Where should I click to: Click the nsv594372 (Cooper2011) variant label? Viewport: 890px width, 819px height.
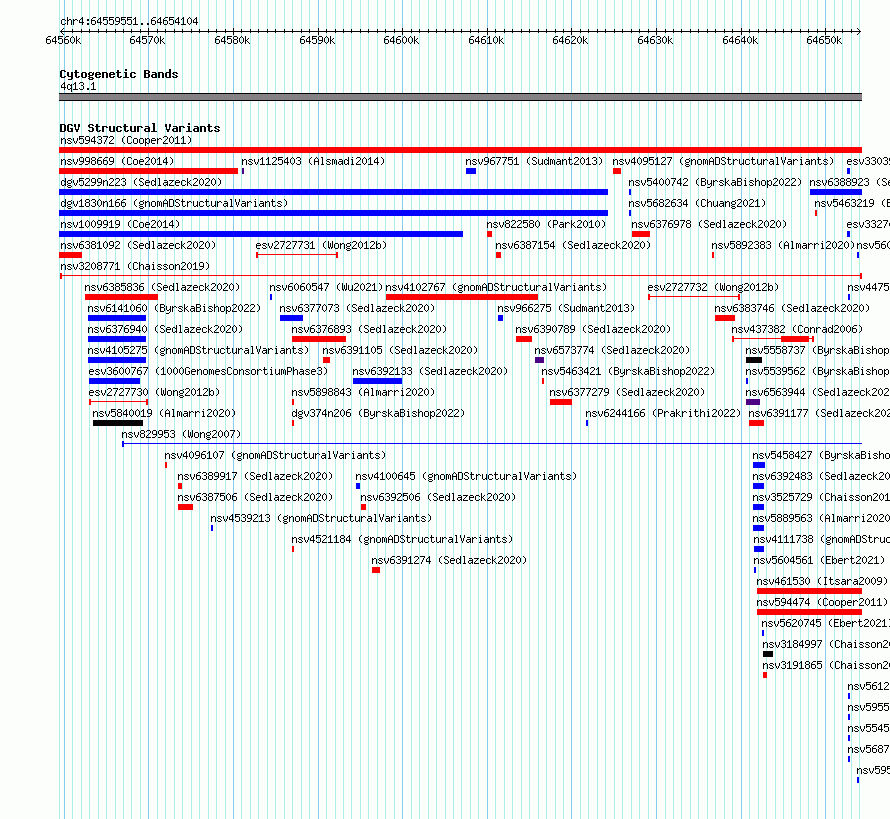[126, 140]
